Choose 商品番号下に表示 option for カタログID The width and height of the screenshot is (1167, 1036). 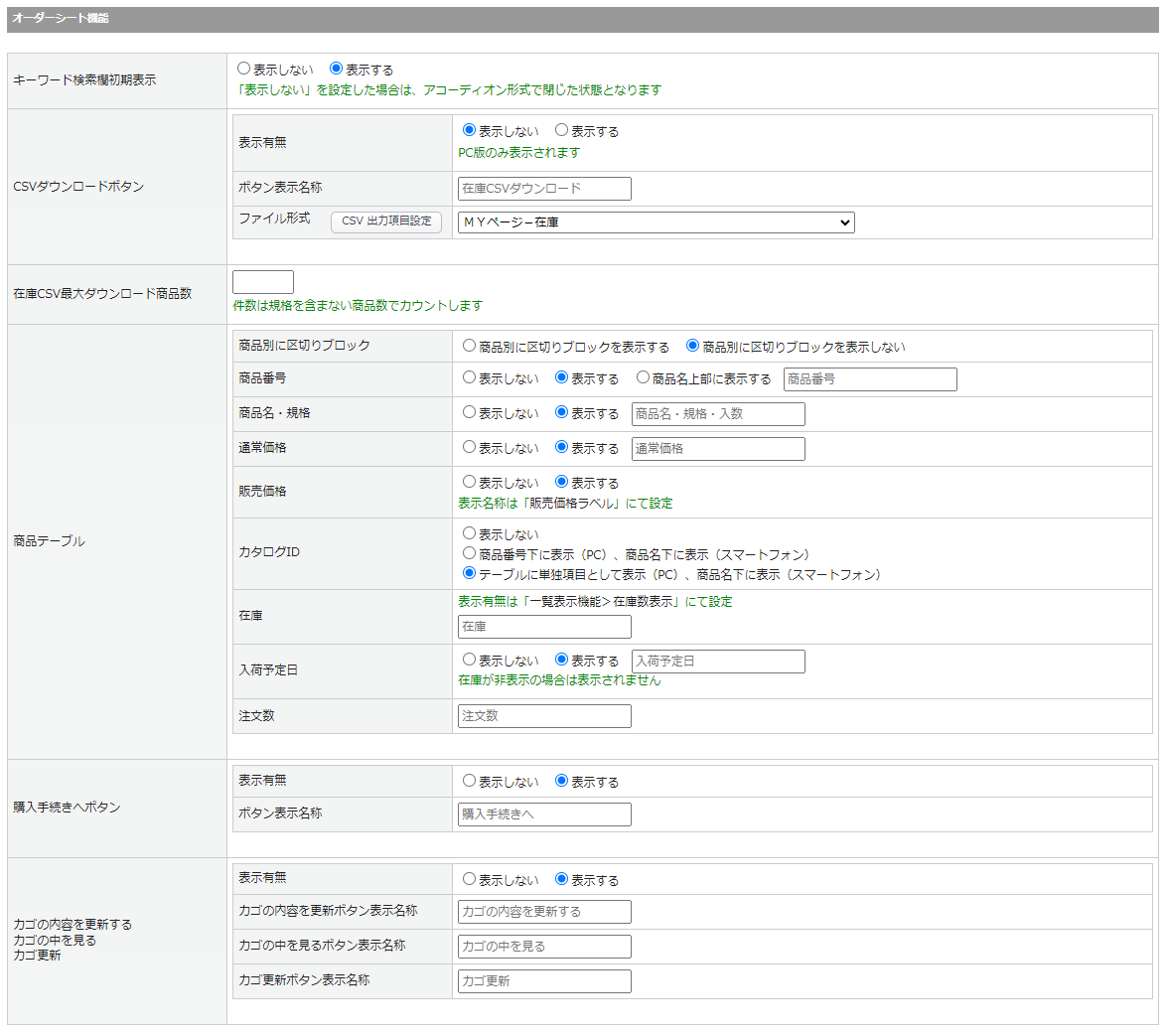[x=469, y=553]
